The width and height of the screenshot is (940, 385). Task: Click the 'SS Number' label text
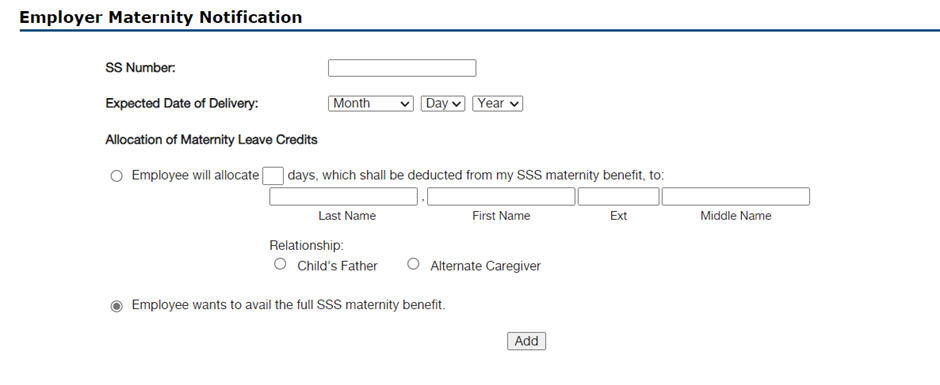(140, 68)
